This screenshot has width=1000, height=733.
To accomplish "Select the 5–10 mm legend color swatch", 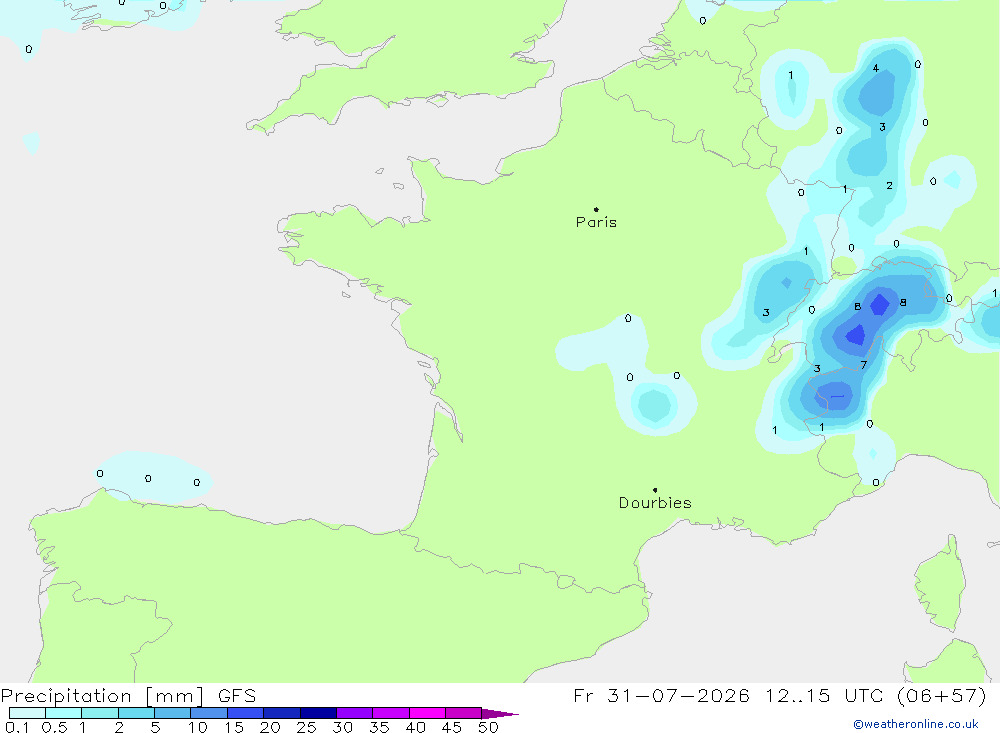I will click(x=173, y=713).
